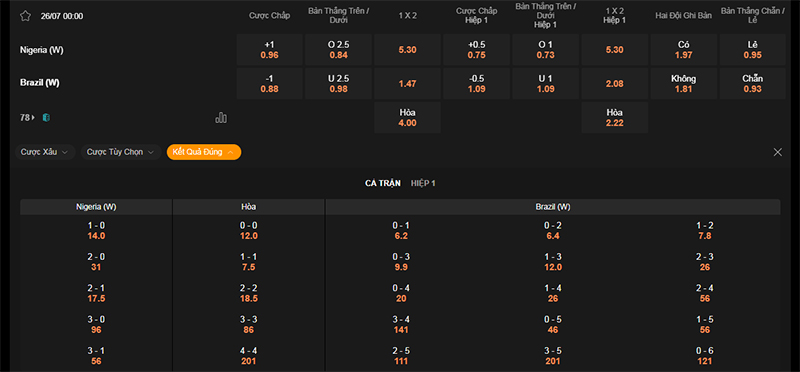Select Lẻ odd goals at 0.95
The height and width of the screenshot is (372, 800).
[753, 50]
